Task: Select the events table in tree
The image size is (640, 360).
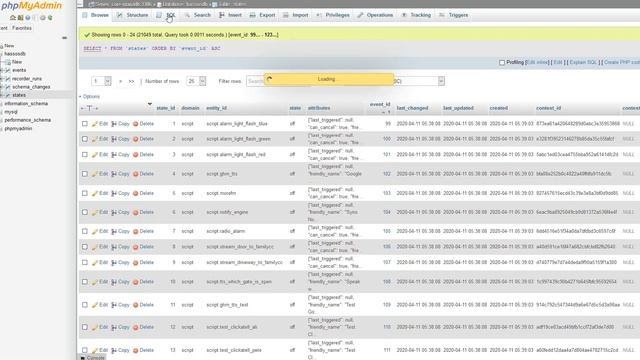Action: pyautogui.click(x=19, y=70)
